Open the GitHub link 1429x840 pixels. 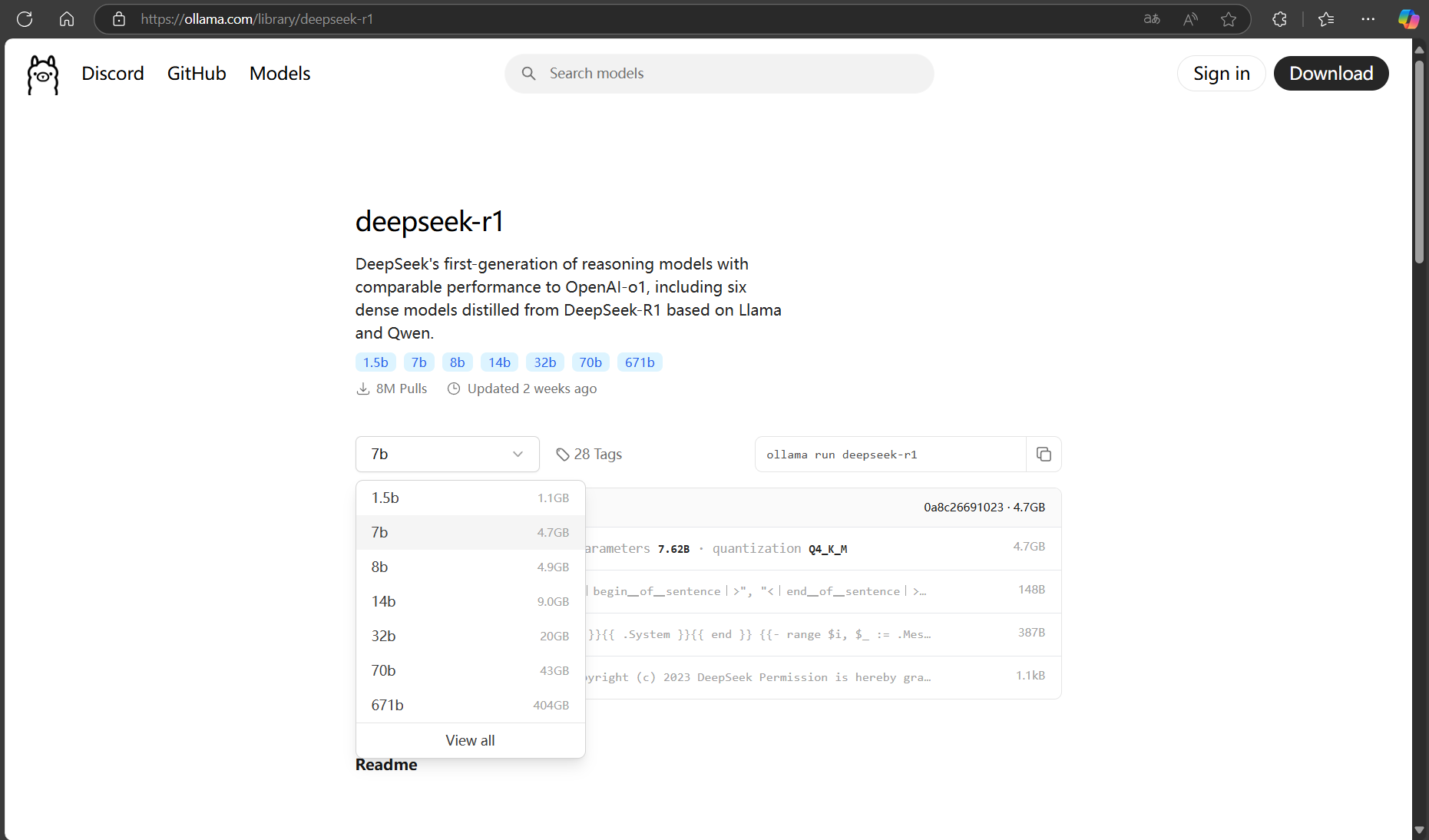[197, 74]
